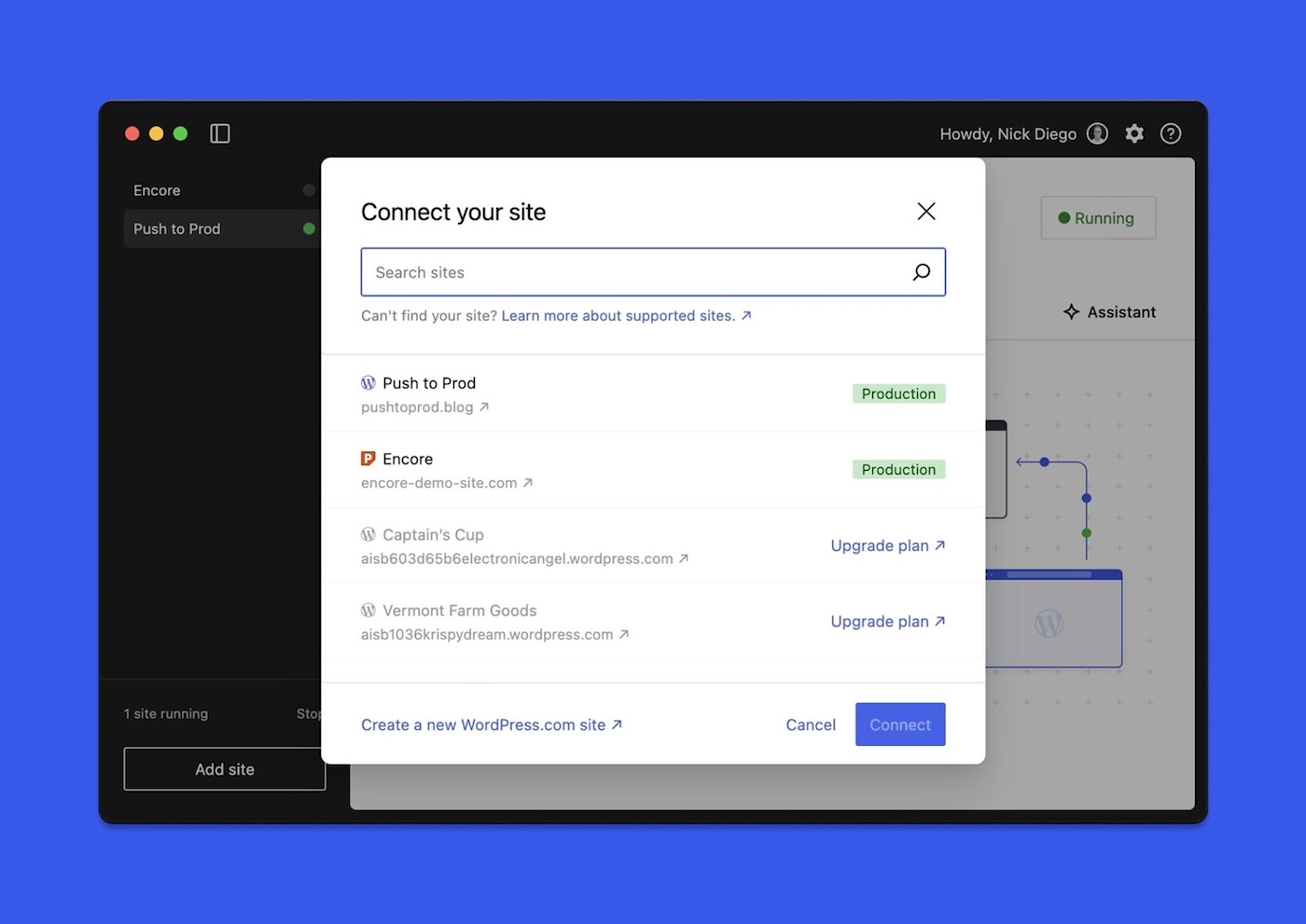This screenshot has height=924, width=1306.
Task: Click the Connect button
Action: [900, 724]
